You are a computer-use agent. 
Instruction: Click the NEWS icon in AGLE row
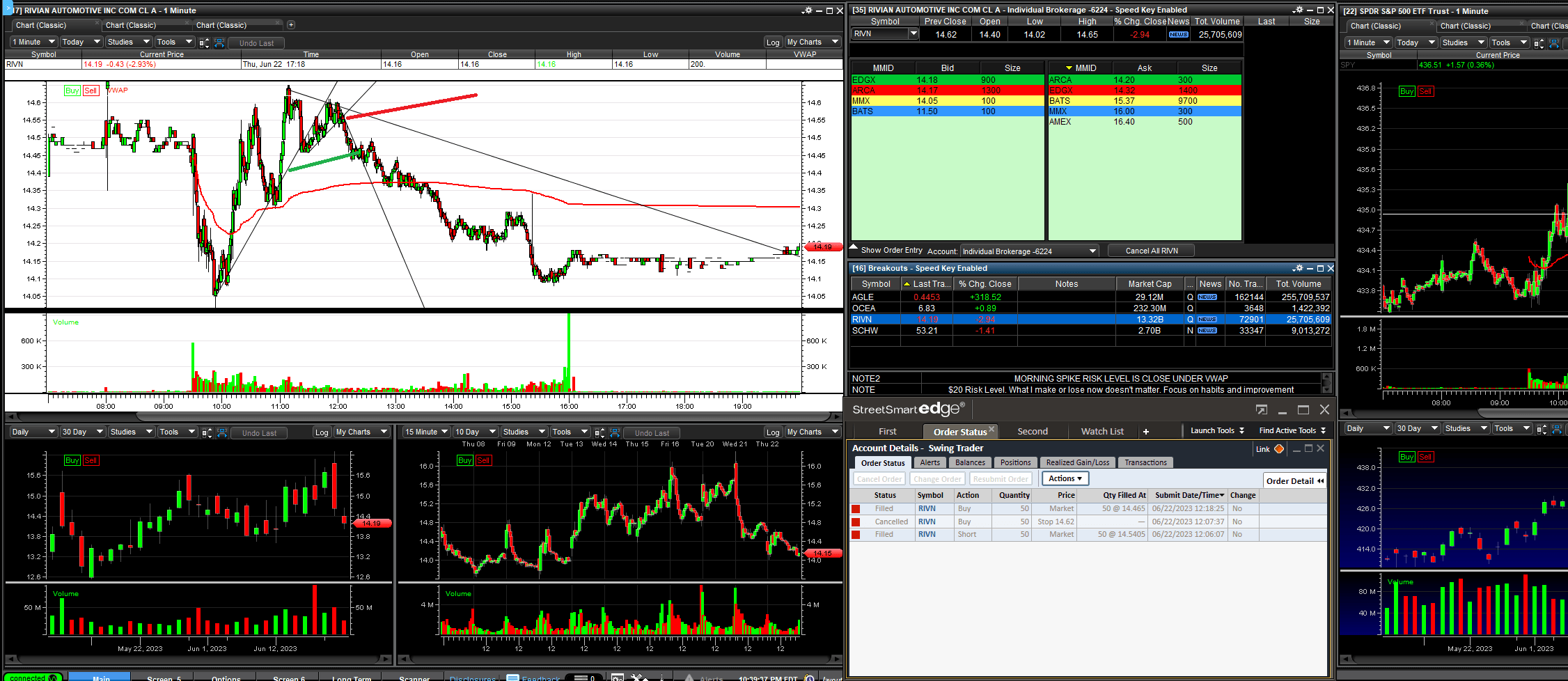(x=1207, y=297)
